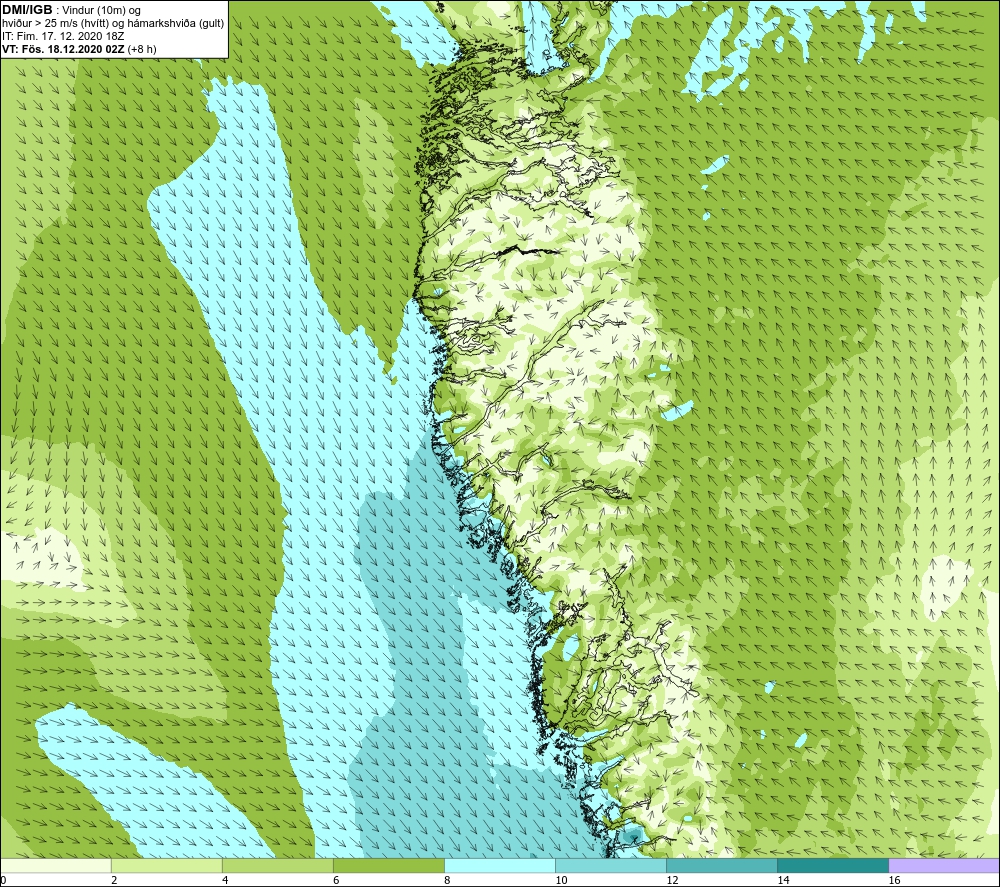Click the 'DMI/IGB' title text
Image resolution: width=1000 pixels, height=887 pixels.
(x=27, y=10)
